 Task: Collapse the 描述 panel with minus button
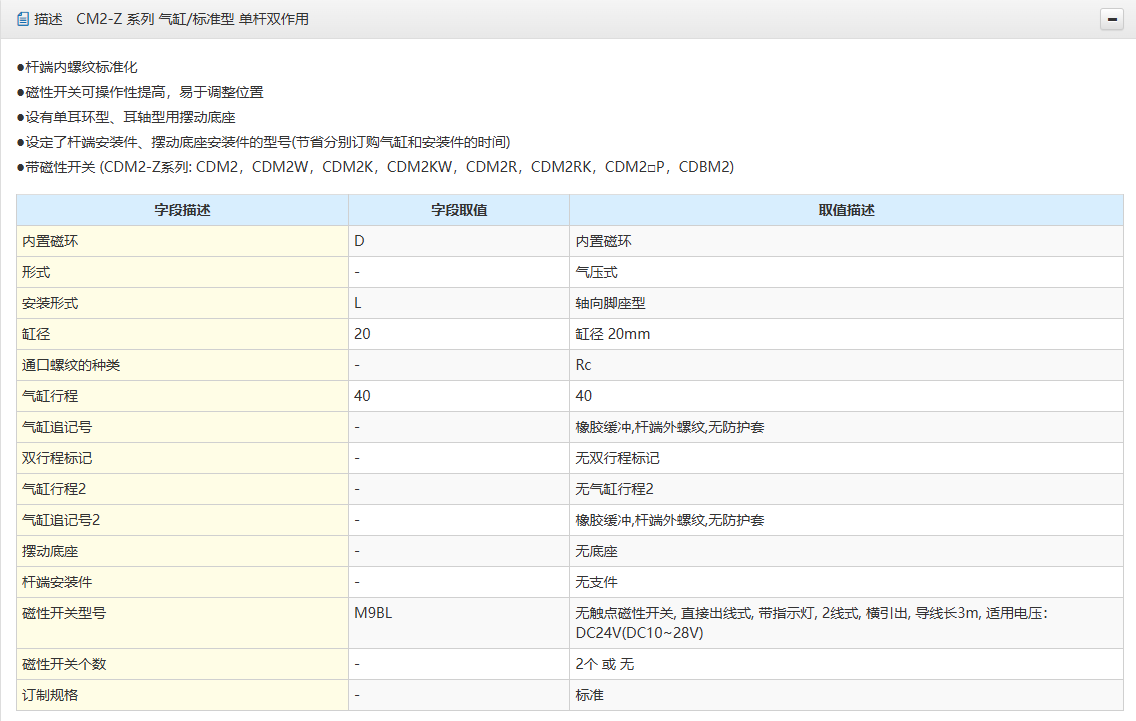pyautogui.click(x=1111, y=19)
